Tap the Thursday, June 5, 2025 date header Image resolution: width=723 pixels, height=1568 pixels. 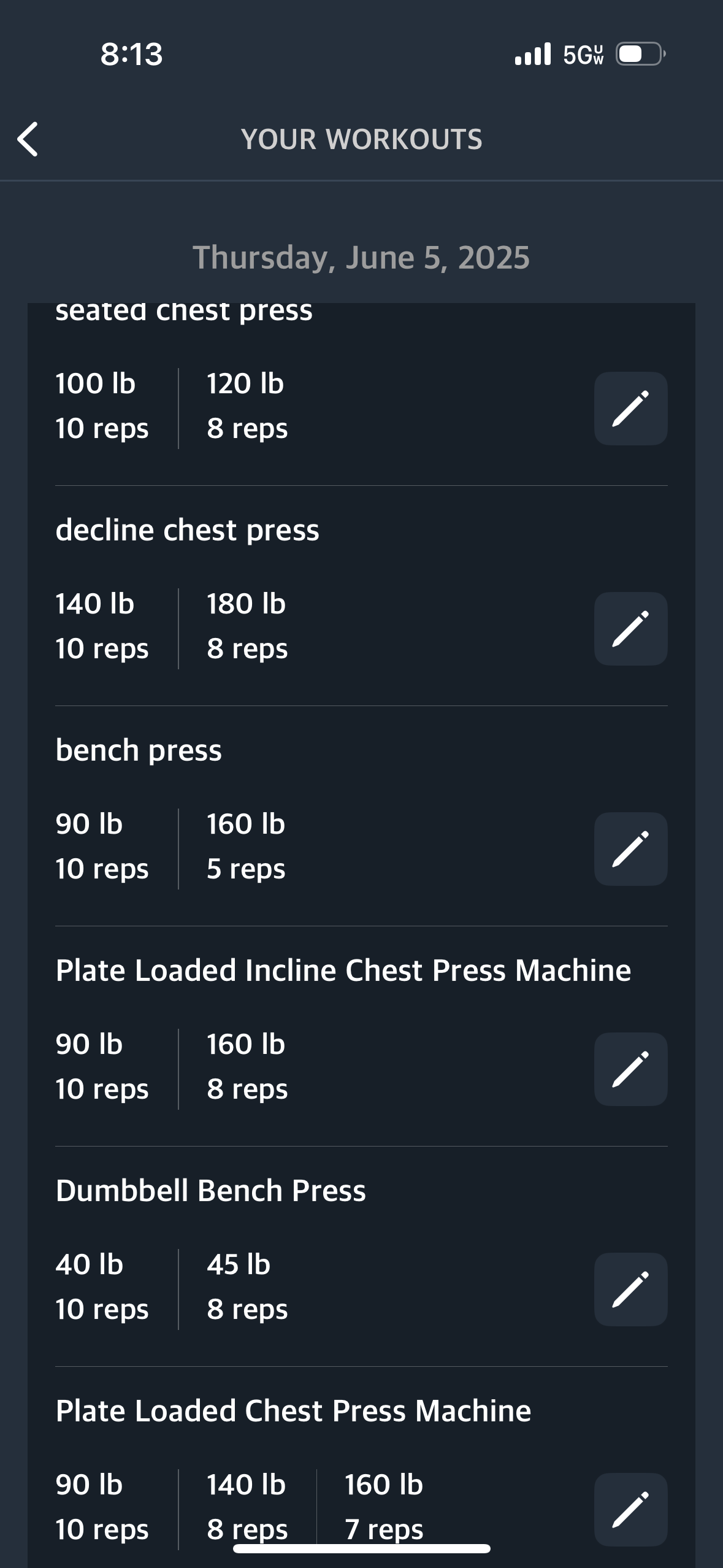[361, 258]
